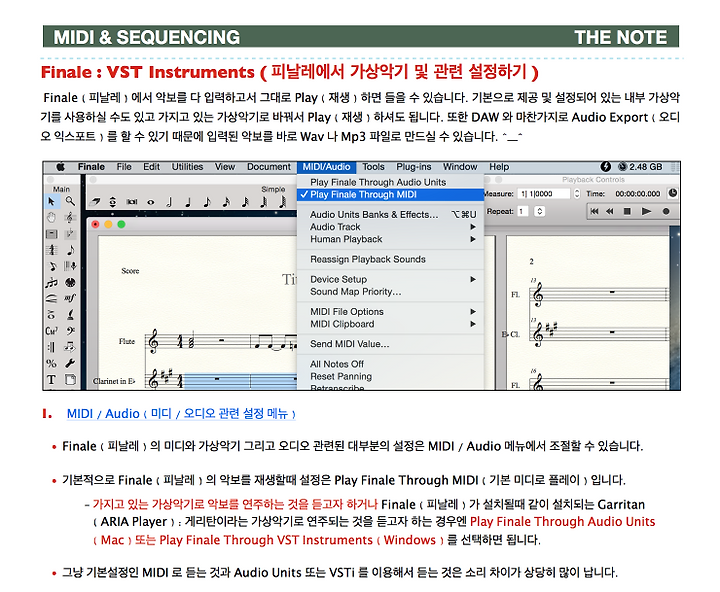Choose the double whole note in Simple palette
720x592 pixels.
tap(132, 202)
